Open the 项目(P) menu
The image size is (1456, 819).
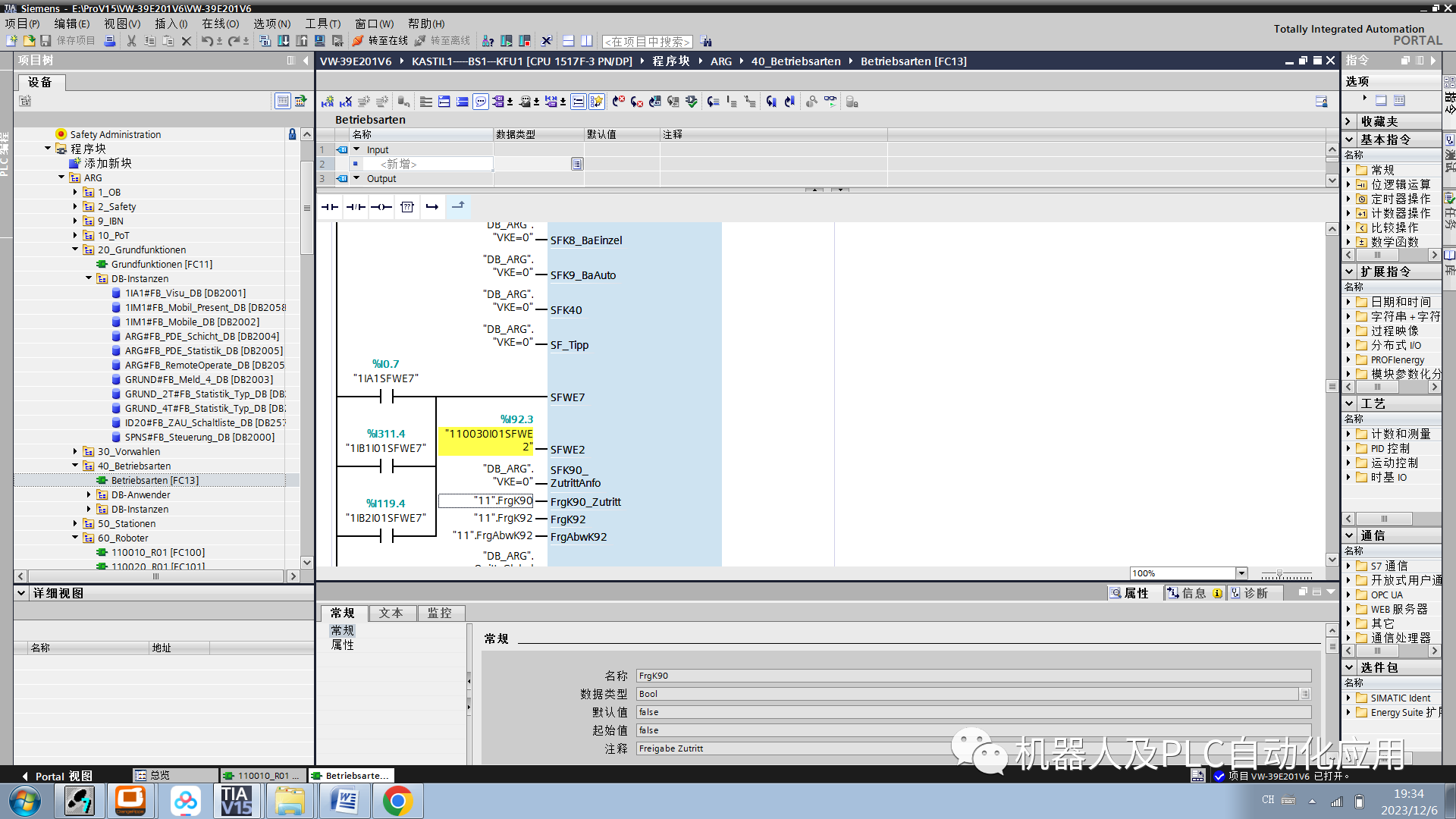coord(22,24)
